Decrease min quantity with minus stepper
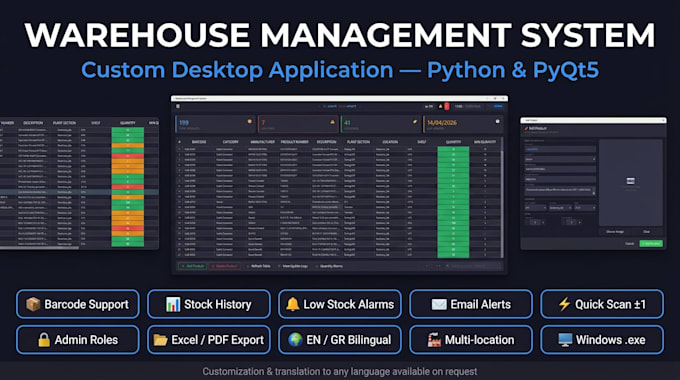The height and width of the screenshot is (380, 680). (x=564, y=222)
